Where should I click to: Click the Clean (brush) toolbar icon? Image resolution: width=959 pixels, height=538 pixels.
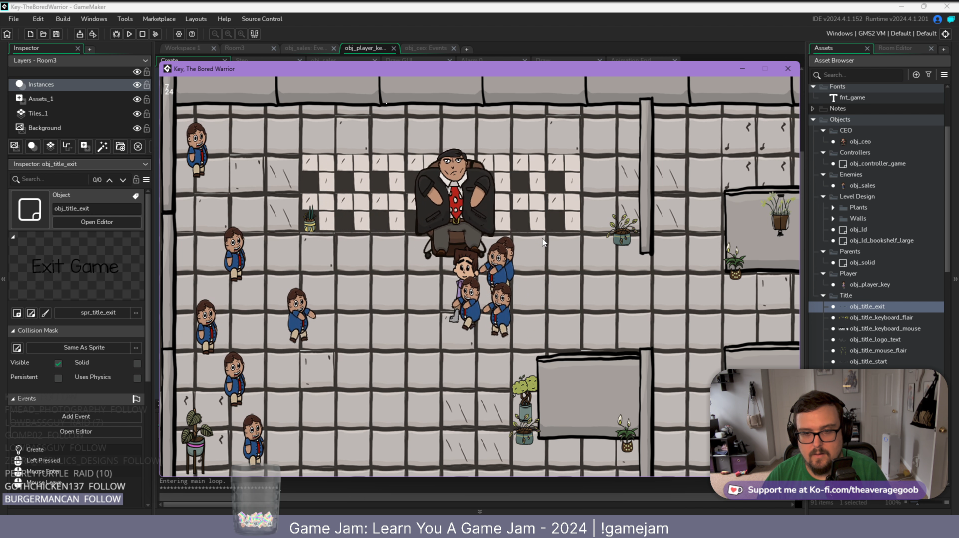tap(155, 34)
